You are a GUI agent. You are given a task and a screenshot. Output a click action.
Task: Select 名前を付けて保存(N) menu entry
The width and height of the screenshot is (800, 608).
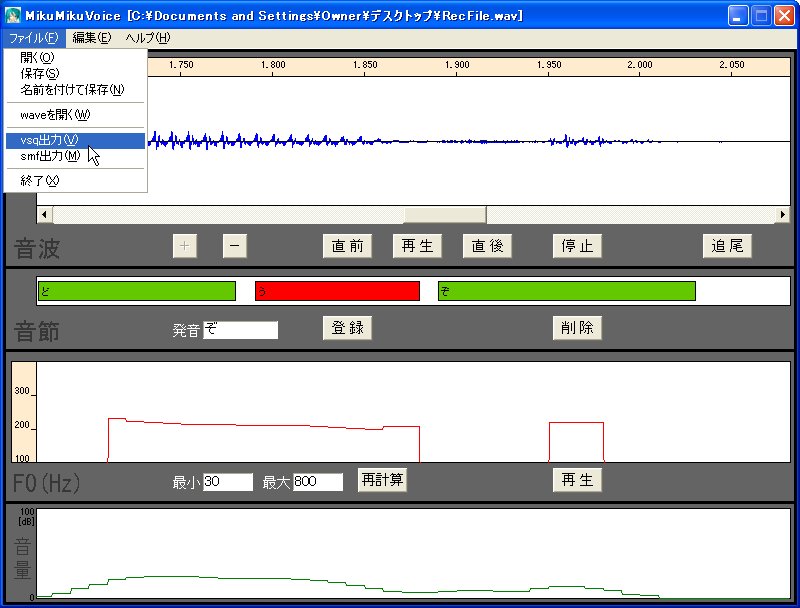[76, 90]
